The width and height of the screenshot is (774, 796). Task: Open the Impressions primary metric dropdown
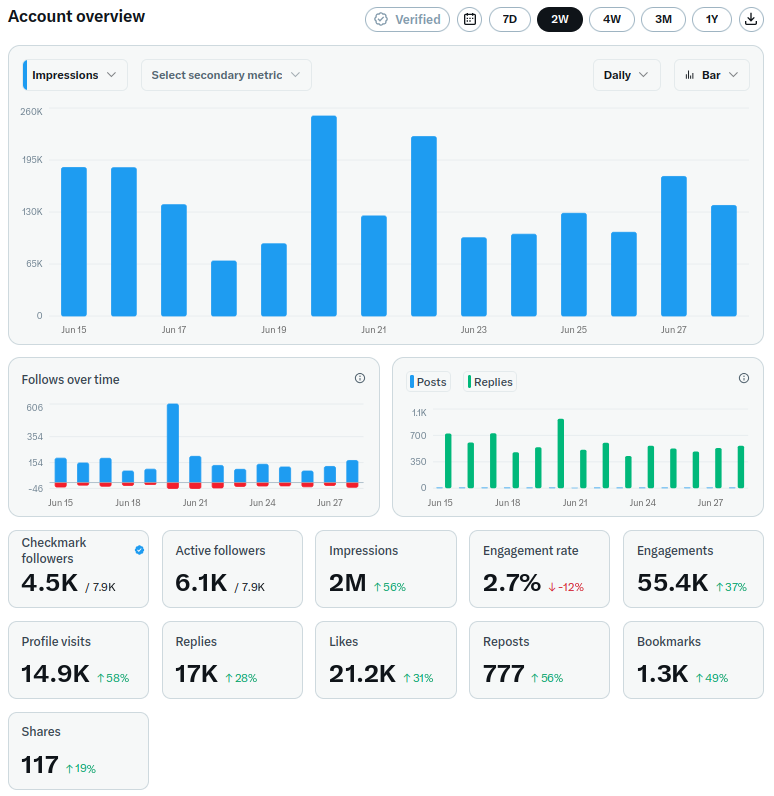point(75,75)
